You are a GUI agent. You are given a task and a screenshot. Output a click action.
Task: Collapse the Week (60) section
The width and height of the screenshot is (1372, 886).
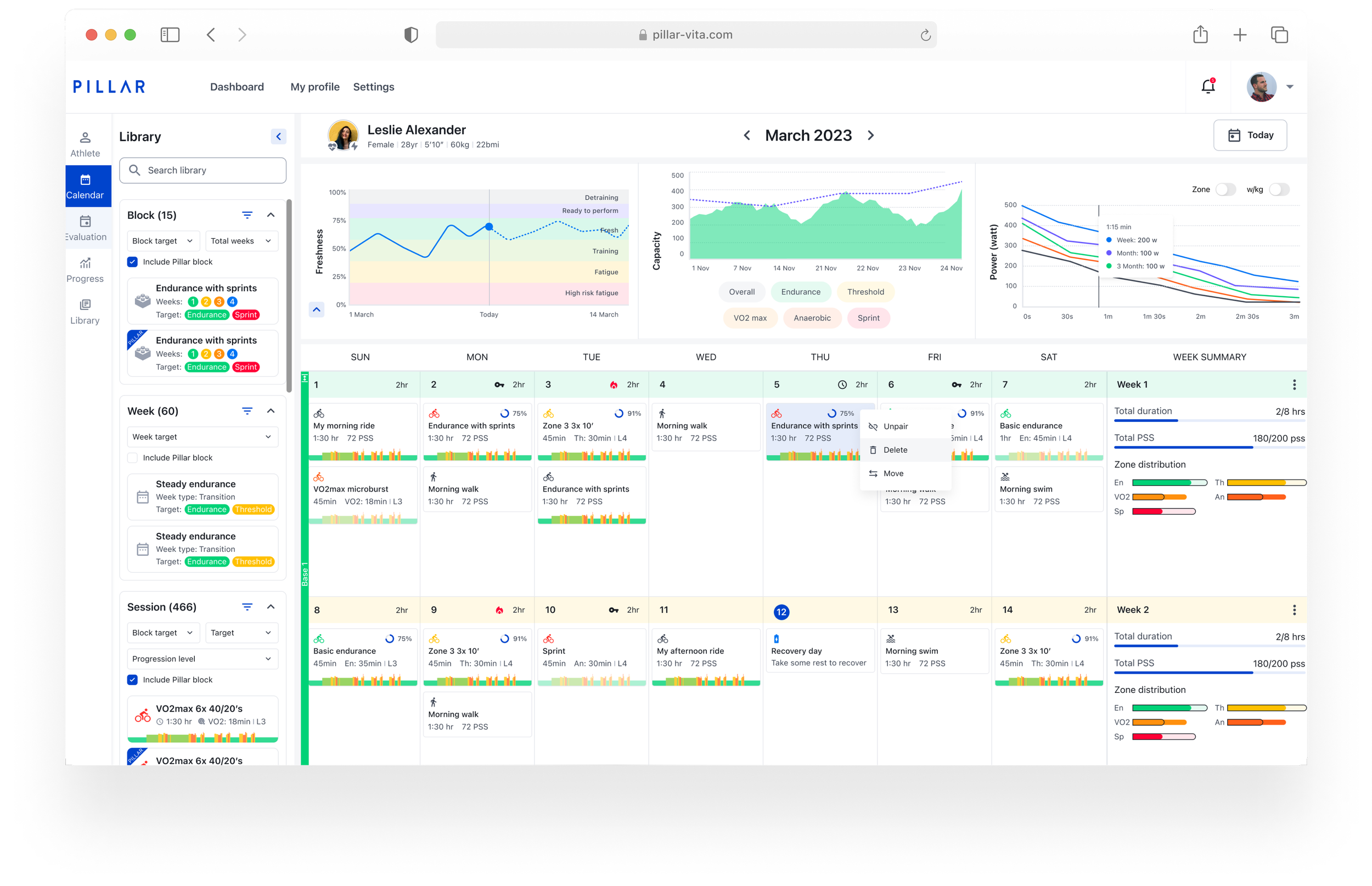[271, 411]
